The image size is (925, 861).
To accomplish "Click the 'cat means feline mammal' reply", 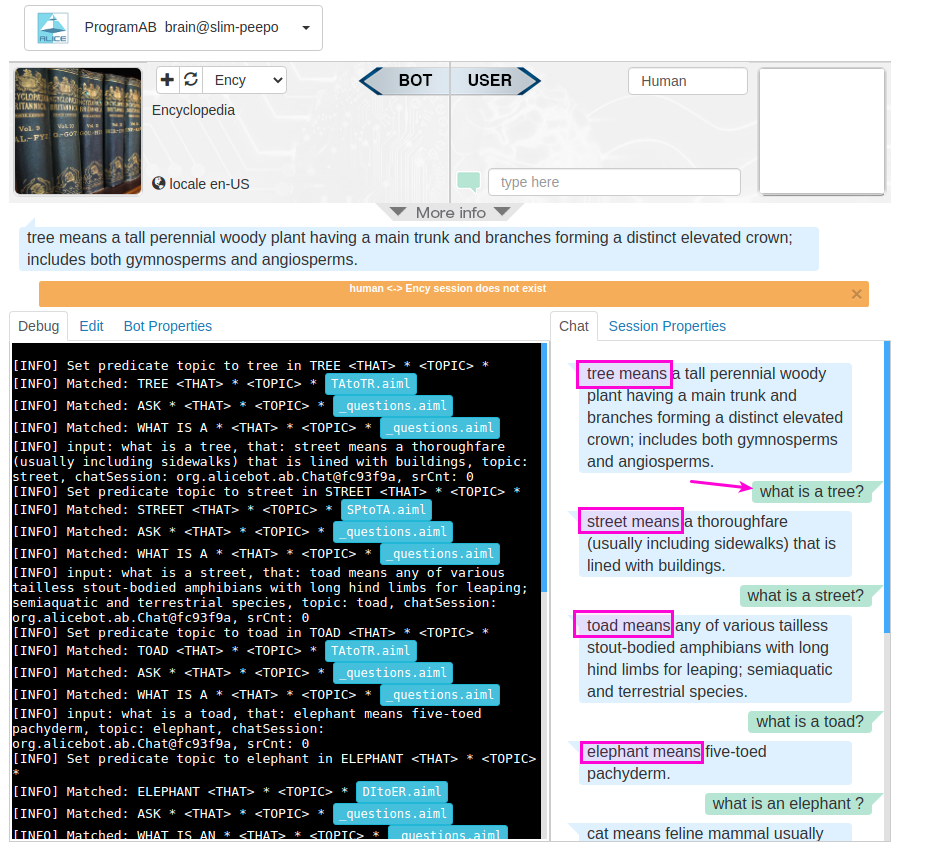I will (715, 832).
